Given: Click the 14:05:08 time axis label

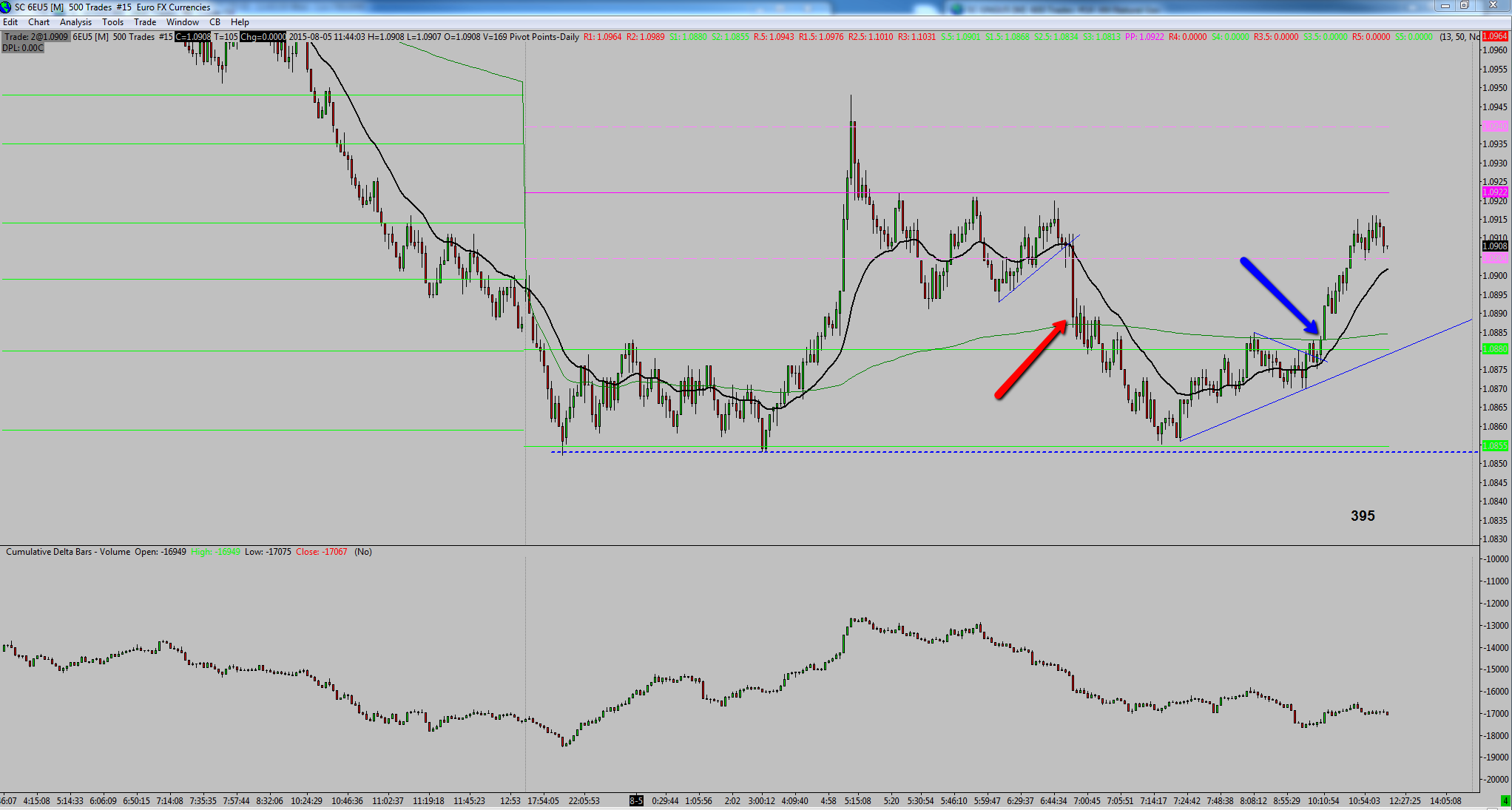Looking at the screenshot, I should (1445, 800).
